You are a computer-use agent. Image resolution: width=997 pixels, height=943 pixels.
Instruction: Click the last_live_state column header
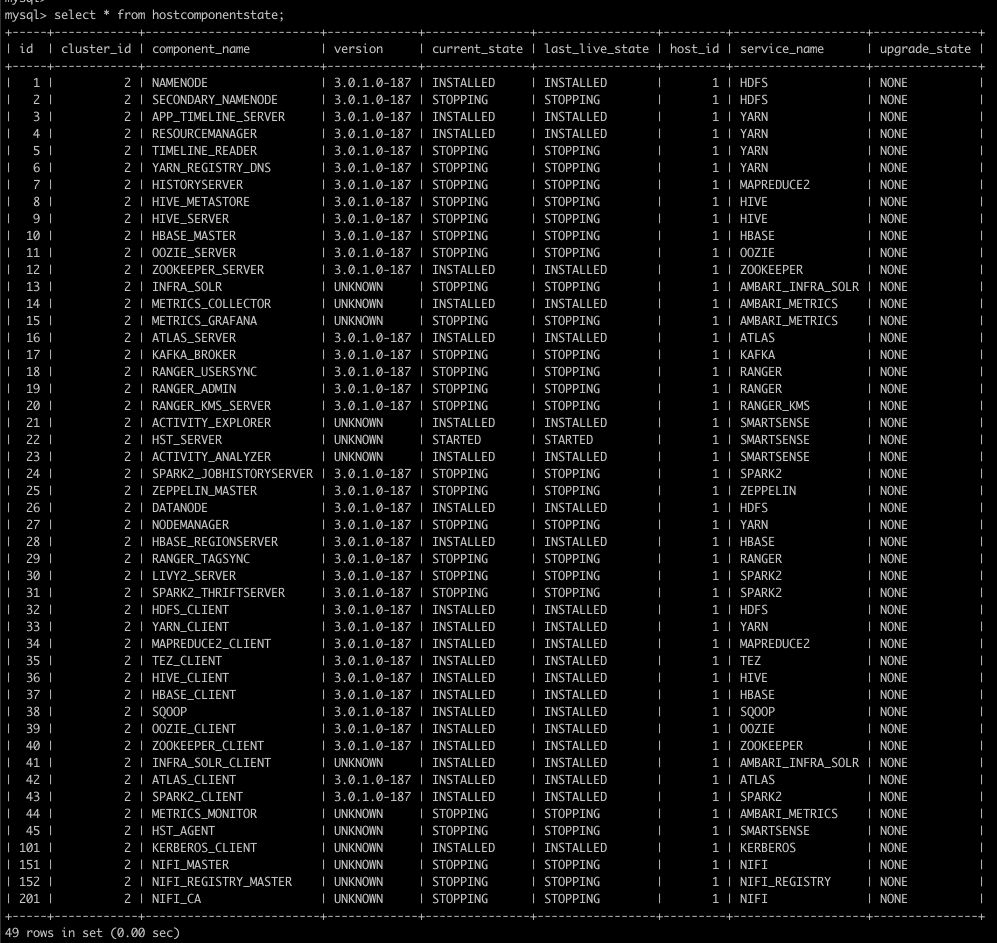(596, 49)
